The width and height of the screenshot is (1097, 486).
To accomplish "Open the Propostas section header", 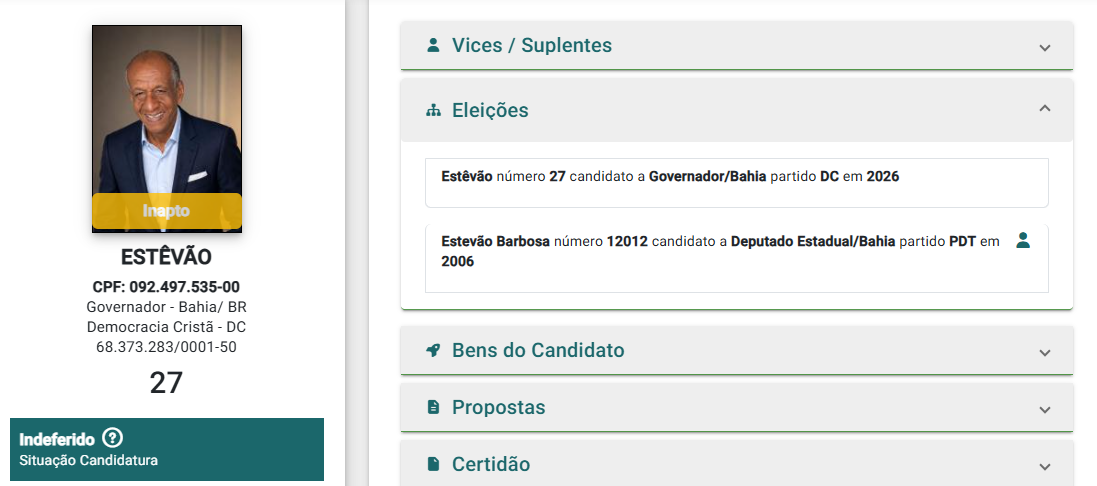I will pos(737,407).
